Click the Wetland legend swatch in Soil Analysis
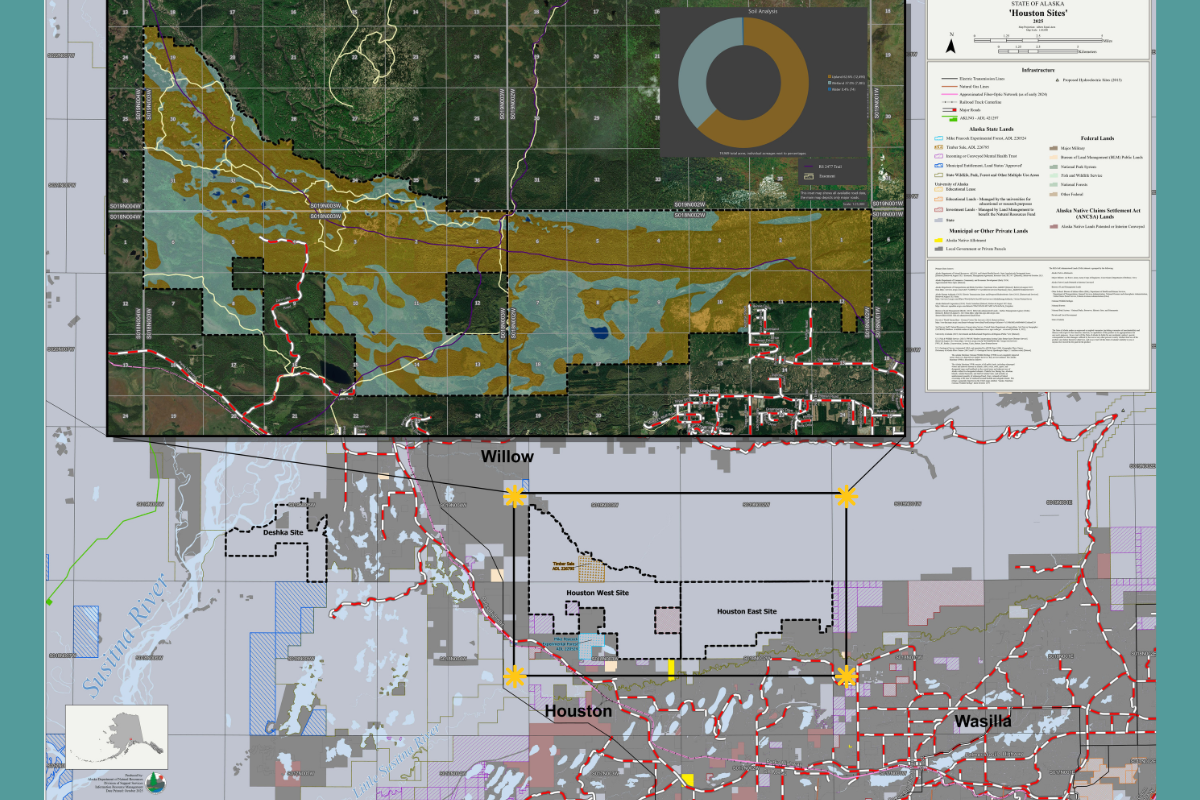1200x800 pixels. point(830,83)
